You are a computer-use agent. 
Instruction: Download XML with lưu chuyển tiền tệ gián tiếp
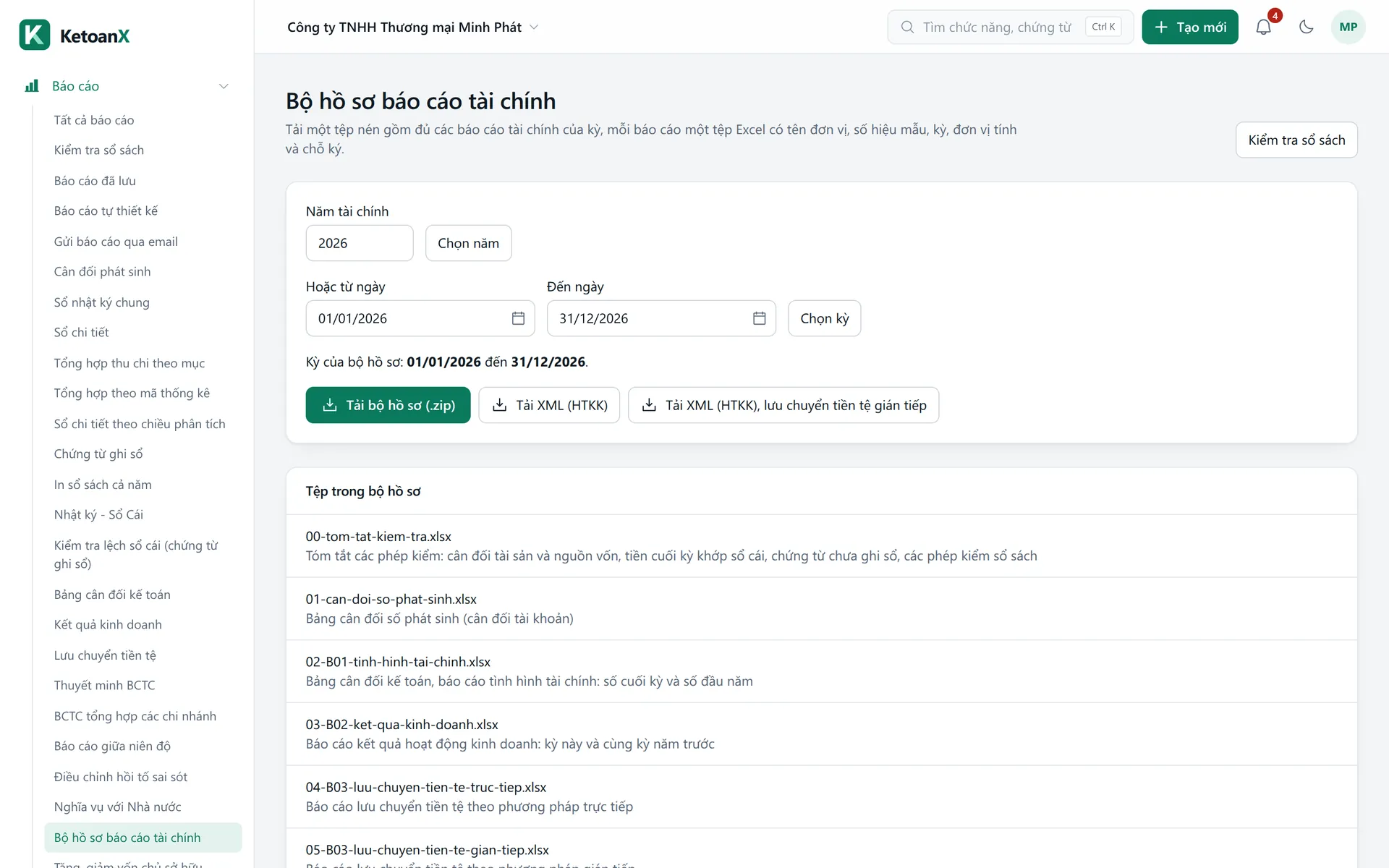pyautogui.click(x=783, y=405)
